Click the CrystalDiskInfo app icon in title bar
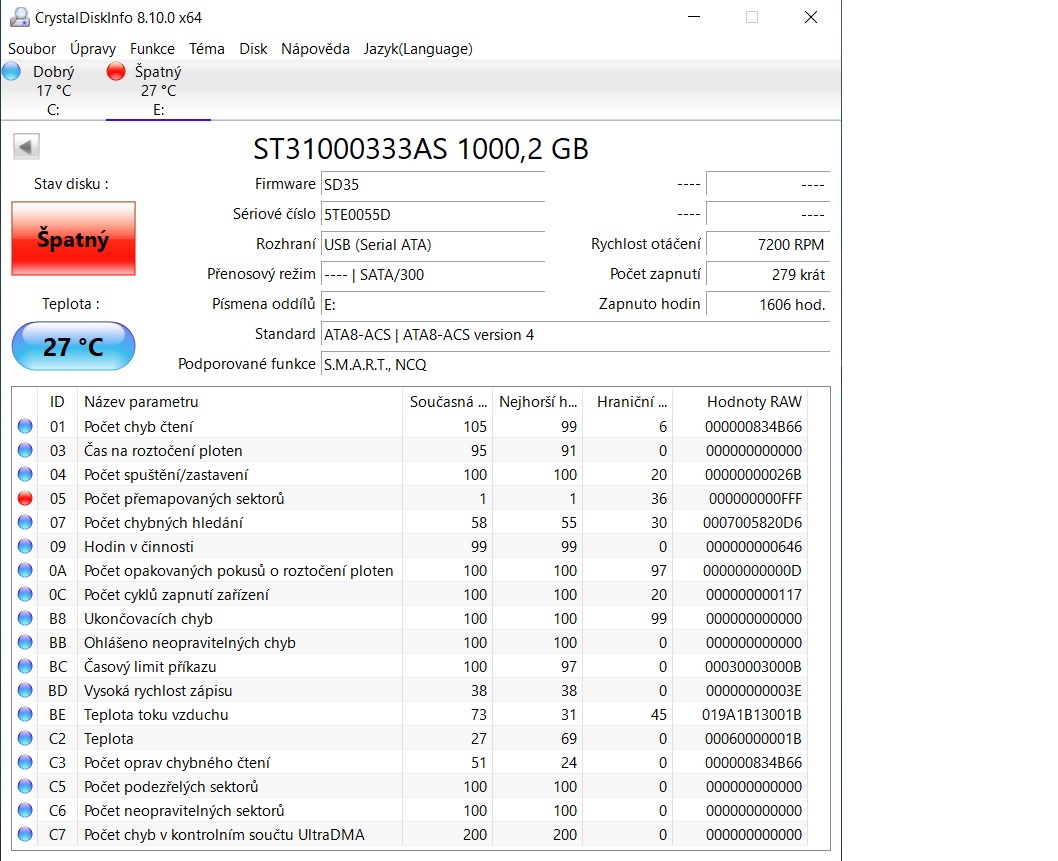1058x861 pixels. (20, 18)
